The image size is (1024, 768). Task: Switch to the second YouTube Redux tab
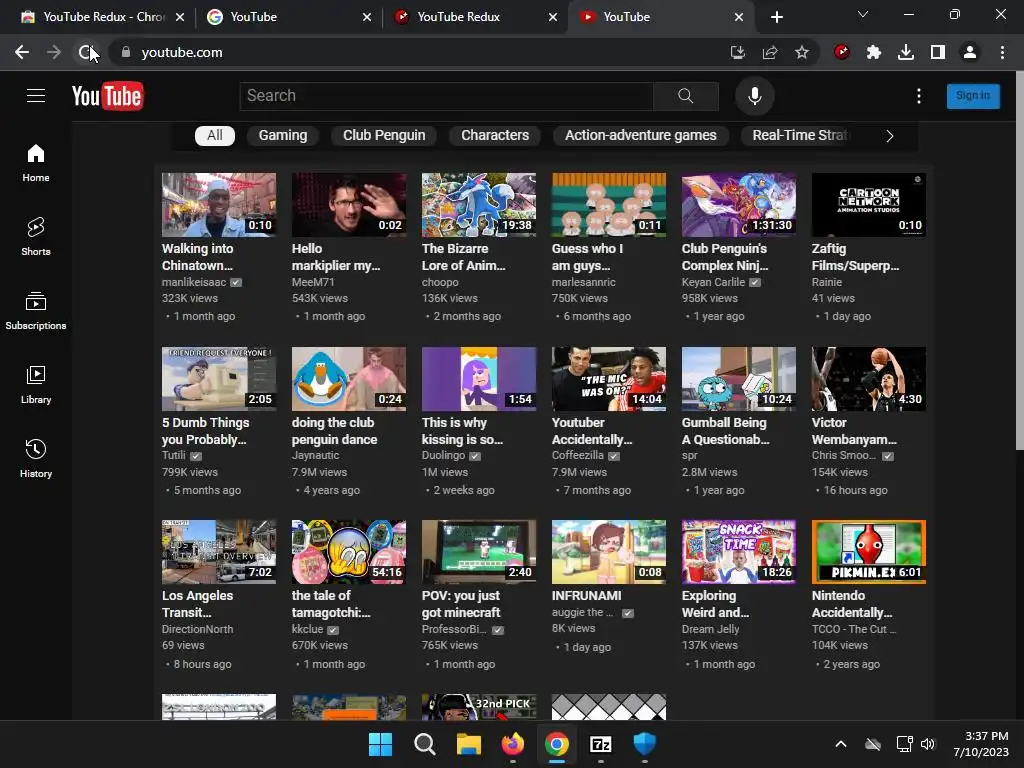(475, 17)
